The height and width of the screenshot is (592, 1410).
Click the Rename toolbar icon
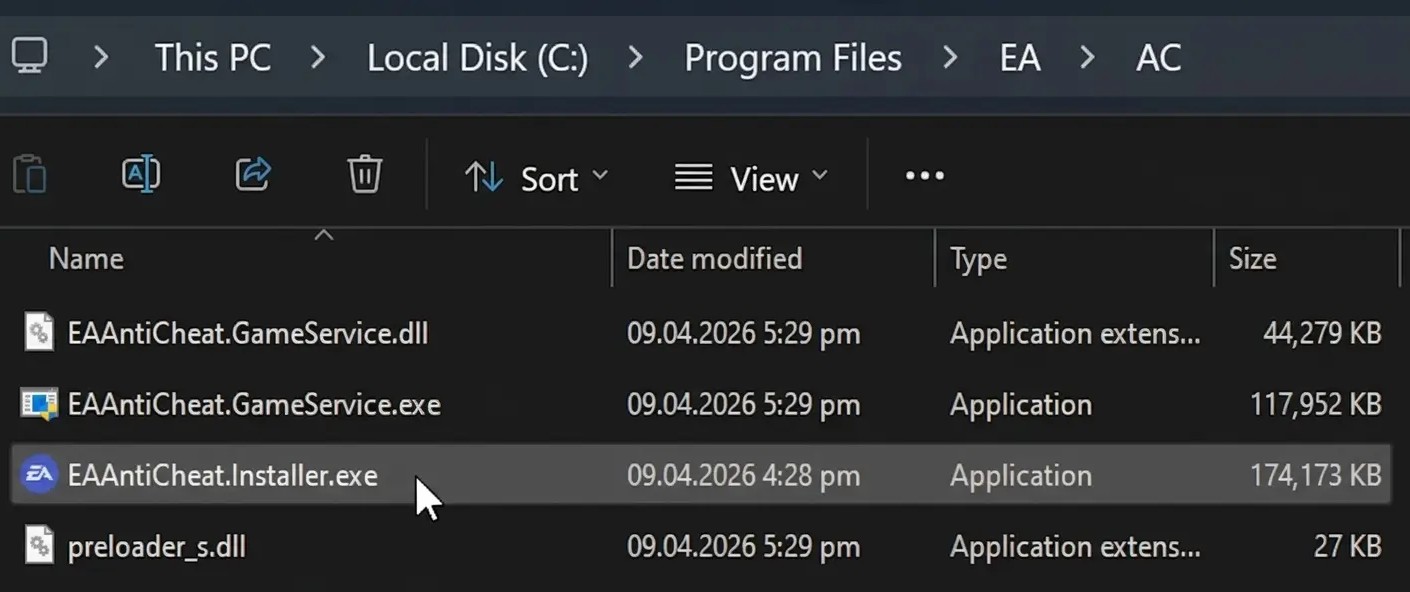point(141,175)
